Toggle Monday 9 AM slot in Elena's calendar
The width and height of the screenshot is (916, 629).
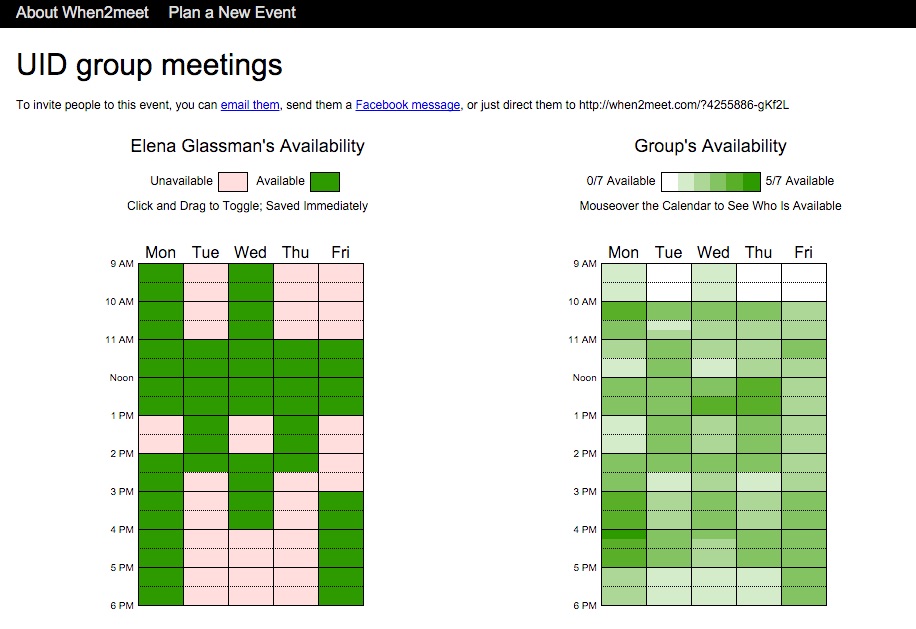(x=161, y=273)
